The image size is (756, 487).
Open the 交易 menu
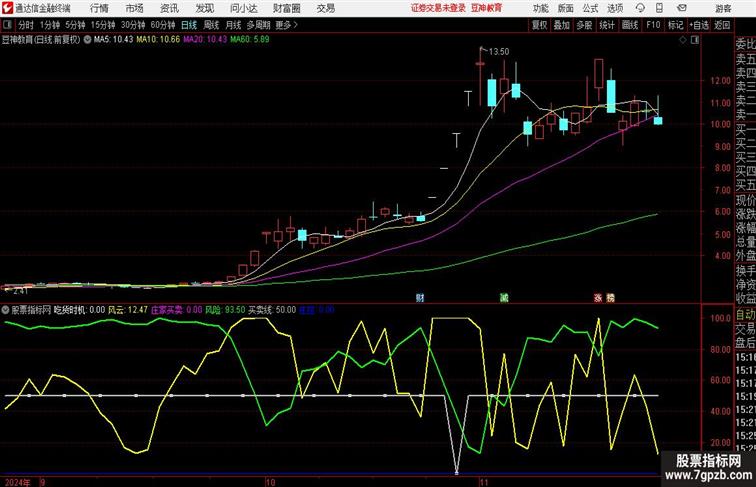click(326, 8)
